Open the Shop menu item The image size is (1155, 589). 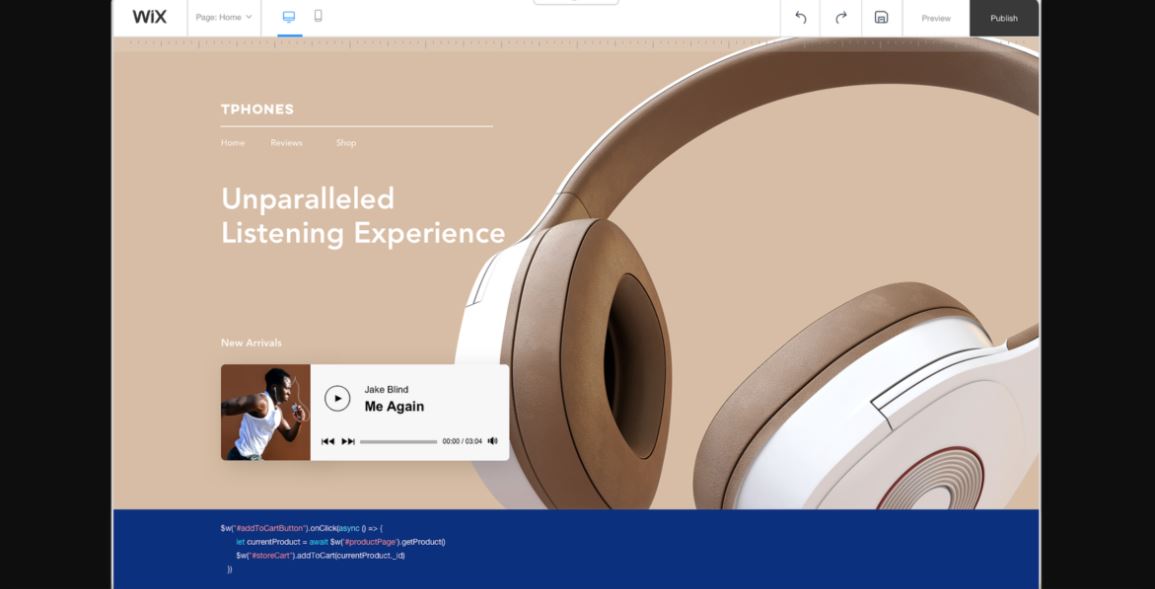pyautogui.click(x=346, y=143)
